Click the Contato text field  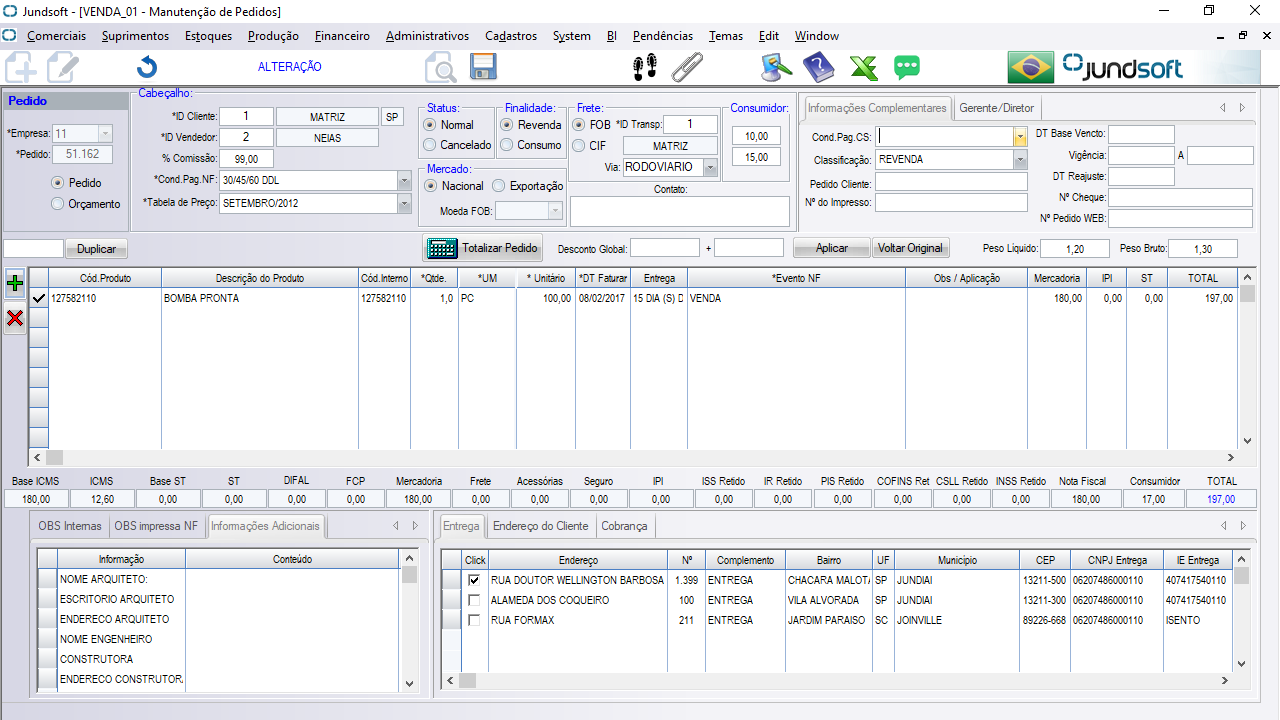680,212
